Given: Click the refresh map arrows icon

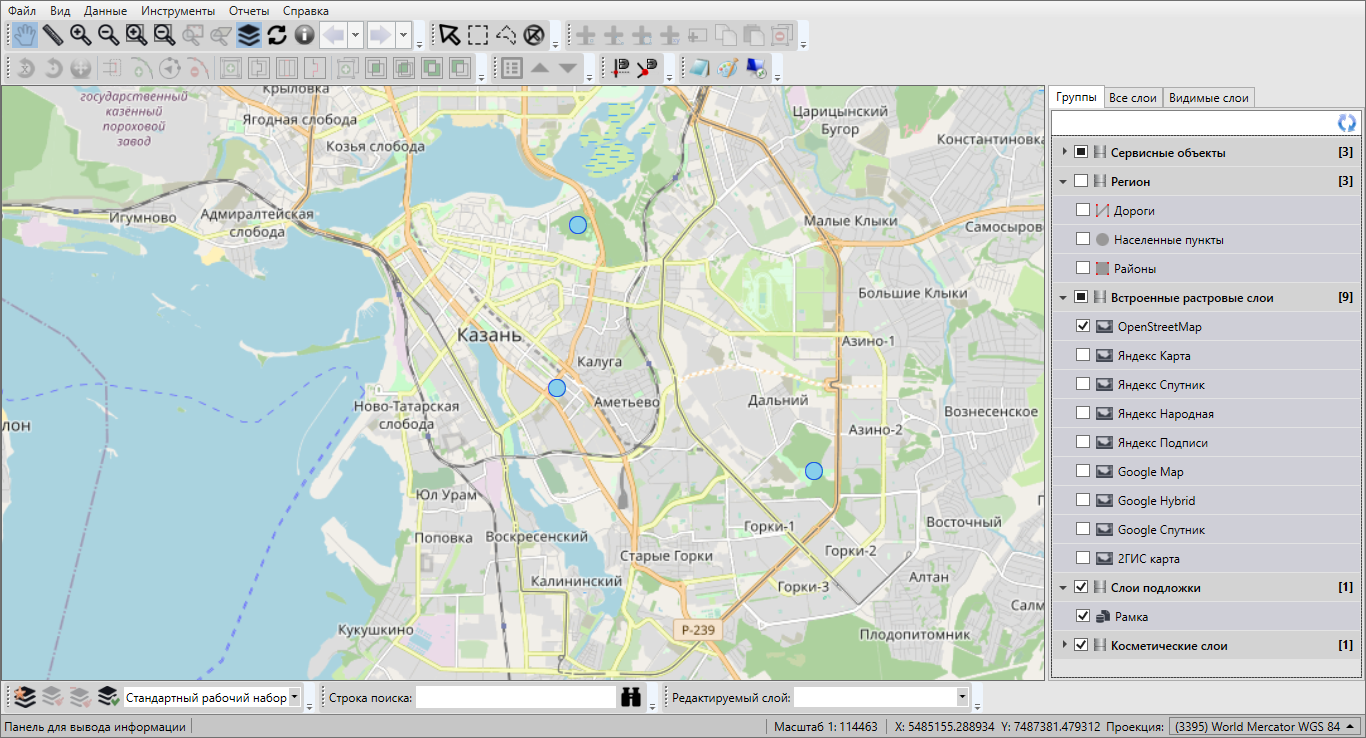Looking at the screenshot, I should 277,35.
